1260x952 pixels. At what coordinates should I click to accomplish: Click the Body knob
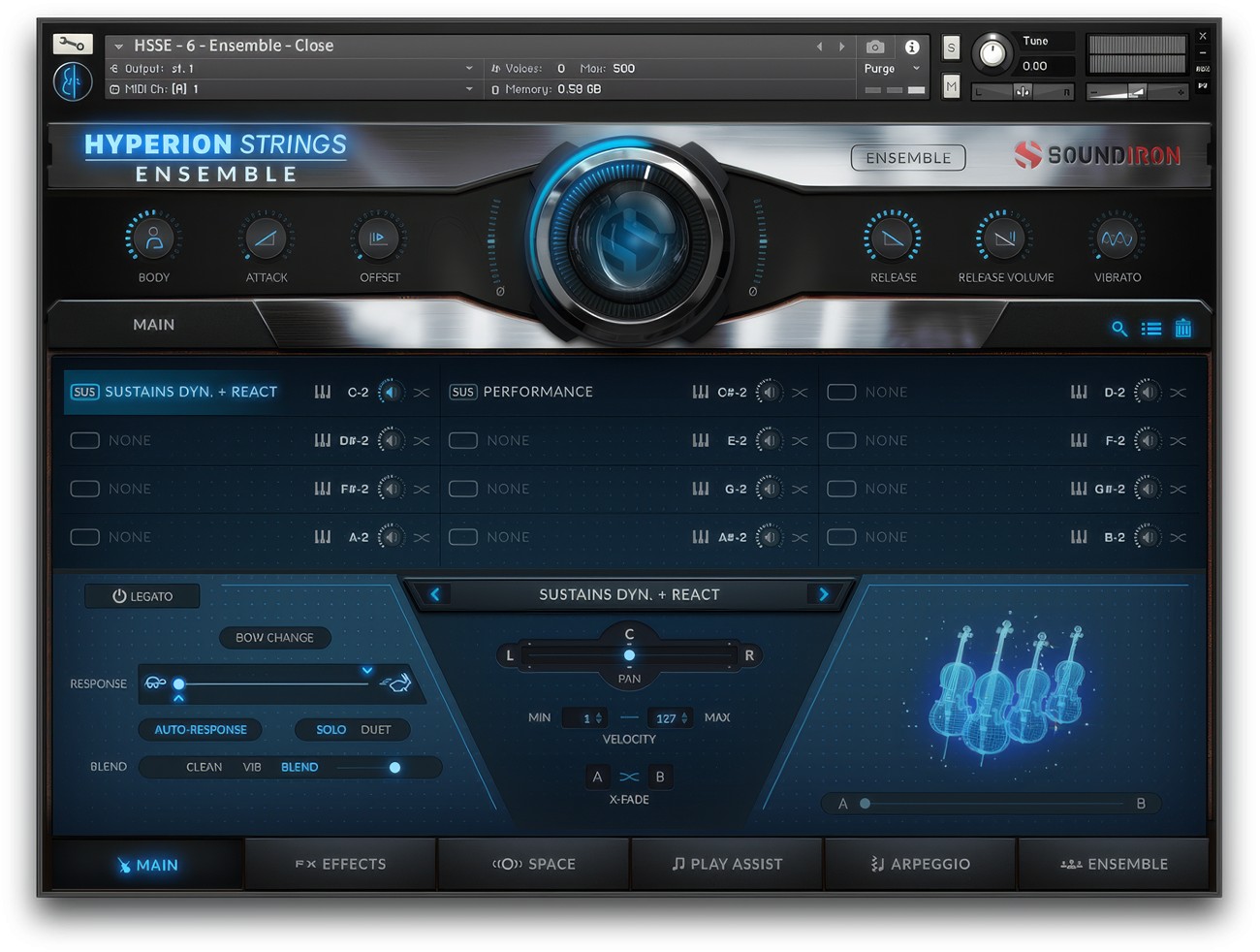pos(153,238)
